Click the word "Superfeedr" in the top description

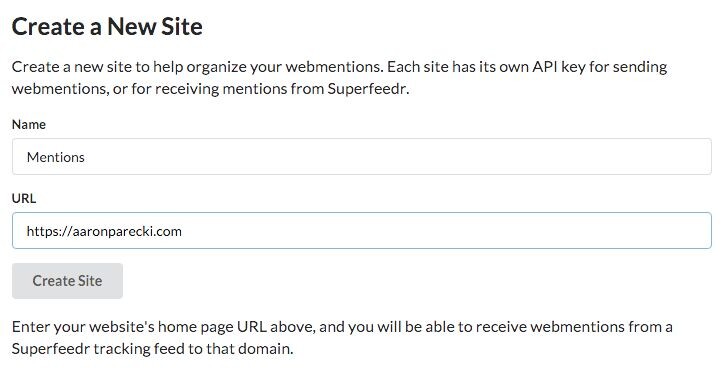[367, 88]
